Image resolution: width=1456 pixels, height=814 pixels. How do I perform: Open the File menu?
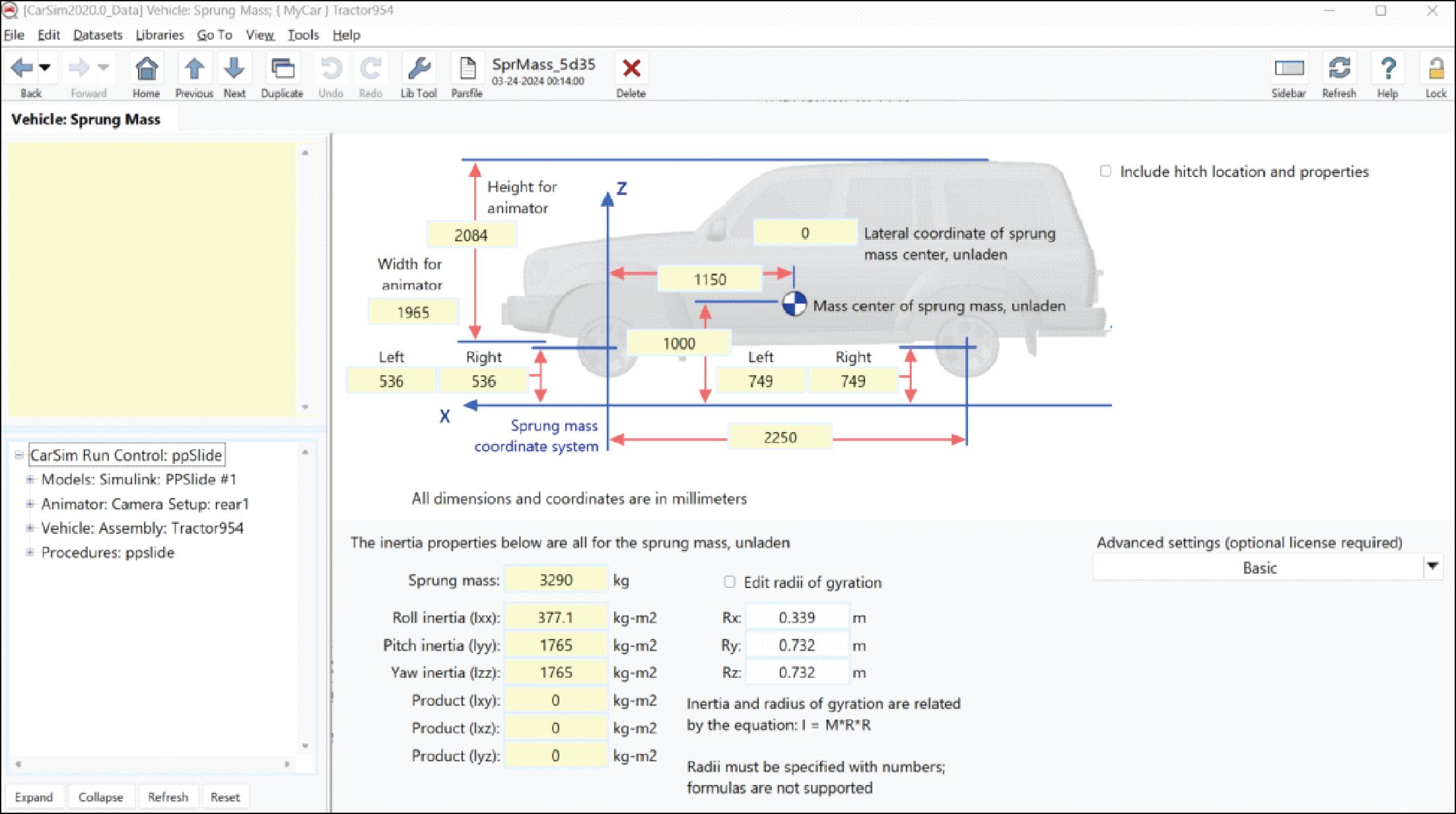(x=14, y=35)
